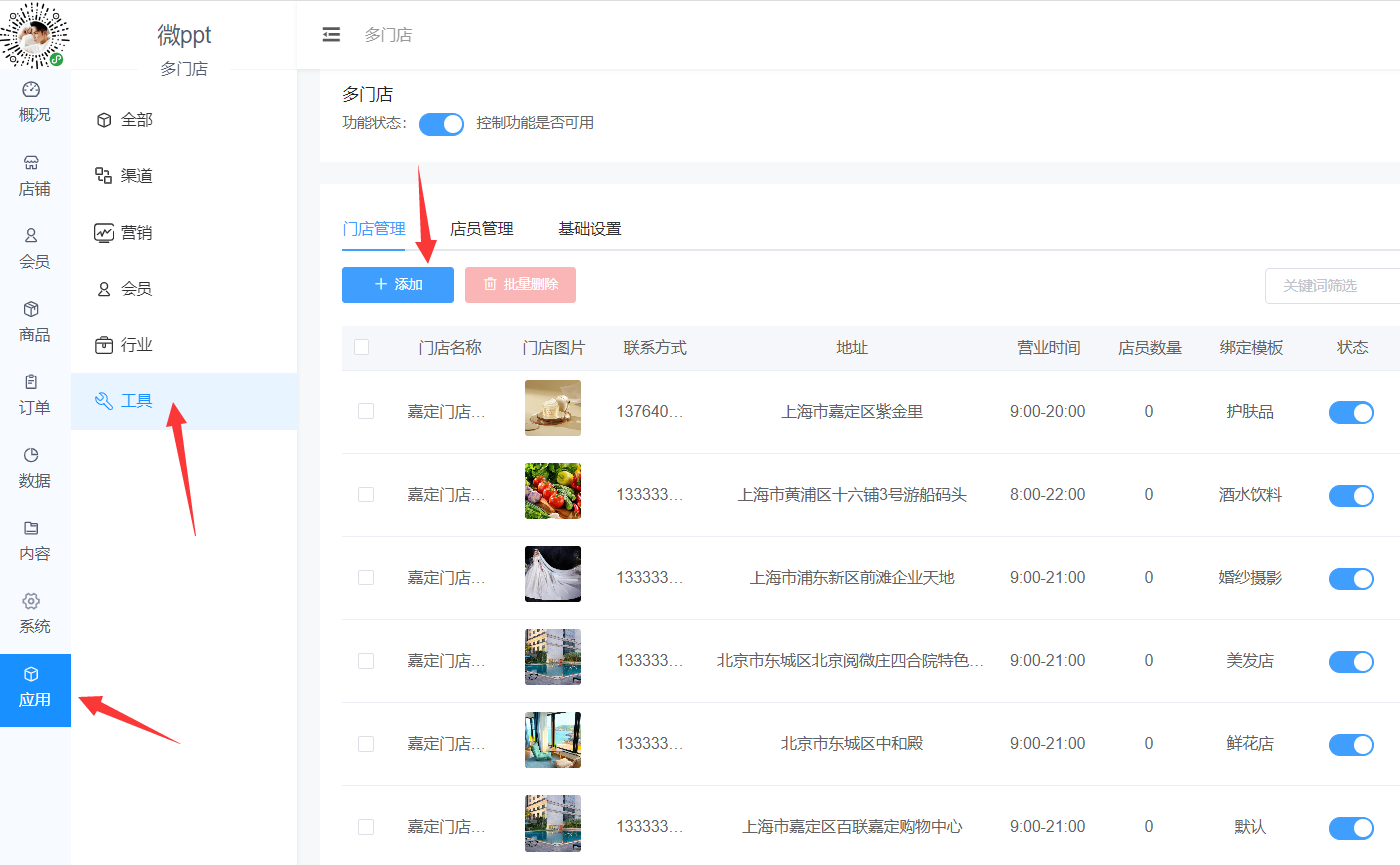Click the person icon beside 会员 in submenu

click(104, 289)
